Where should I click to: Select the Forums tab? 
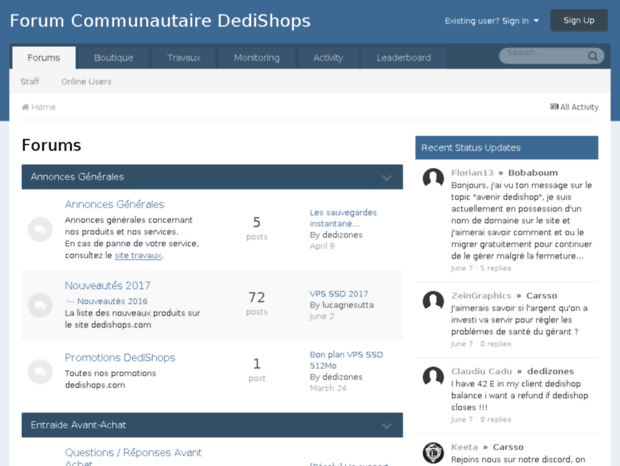(44, 58)
